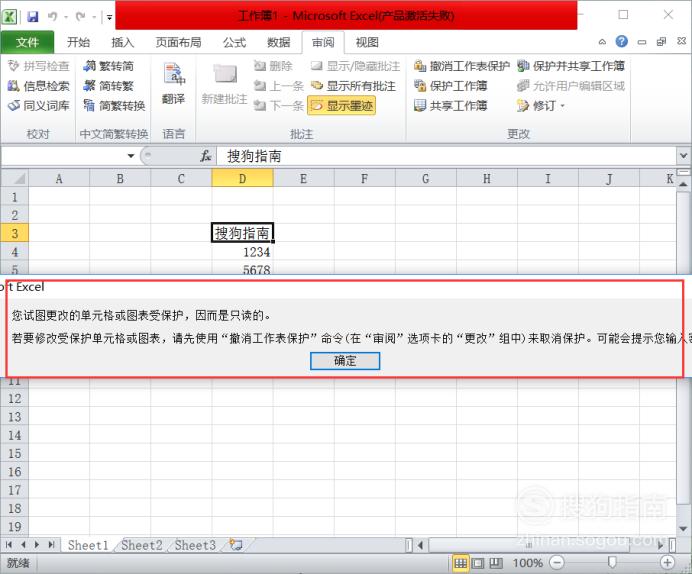
Task: Go to last sheet navigation arrow
Action: coord(51,545)
